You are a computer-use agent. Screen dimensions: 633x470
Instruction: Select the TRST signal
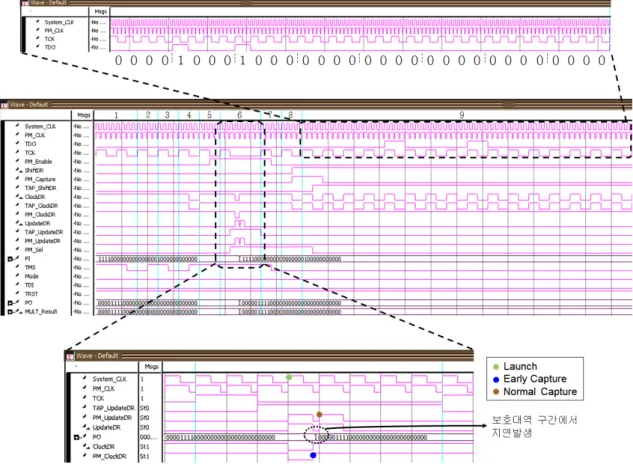[31, 294]
